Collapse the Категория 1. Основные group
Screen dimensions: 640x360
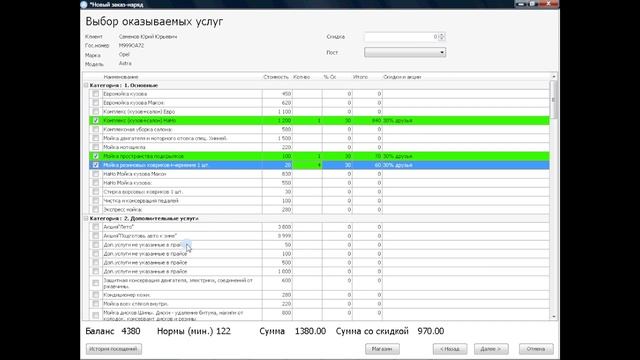click(86, 85)
